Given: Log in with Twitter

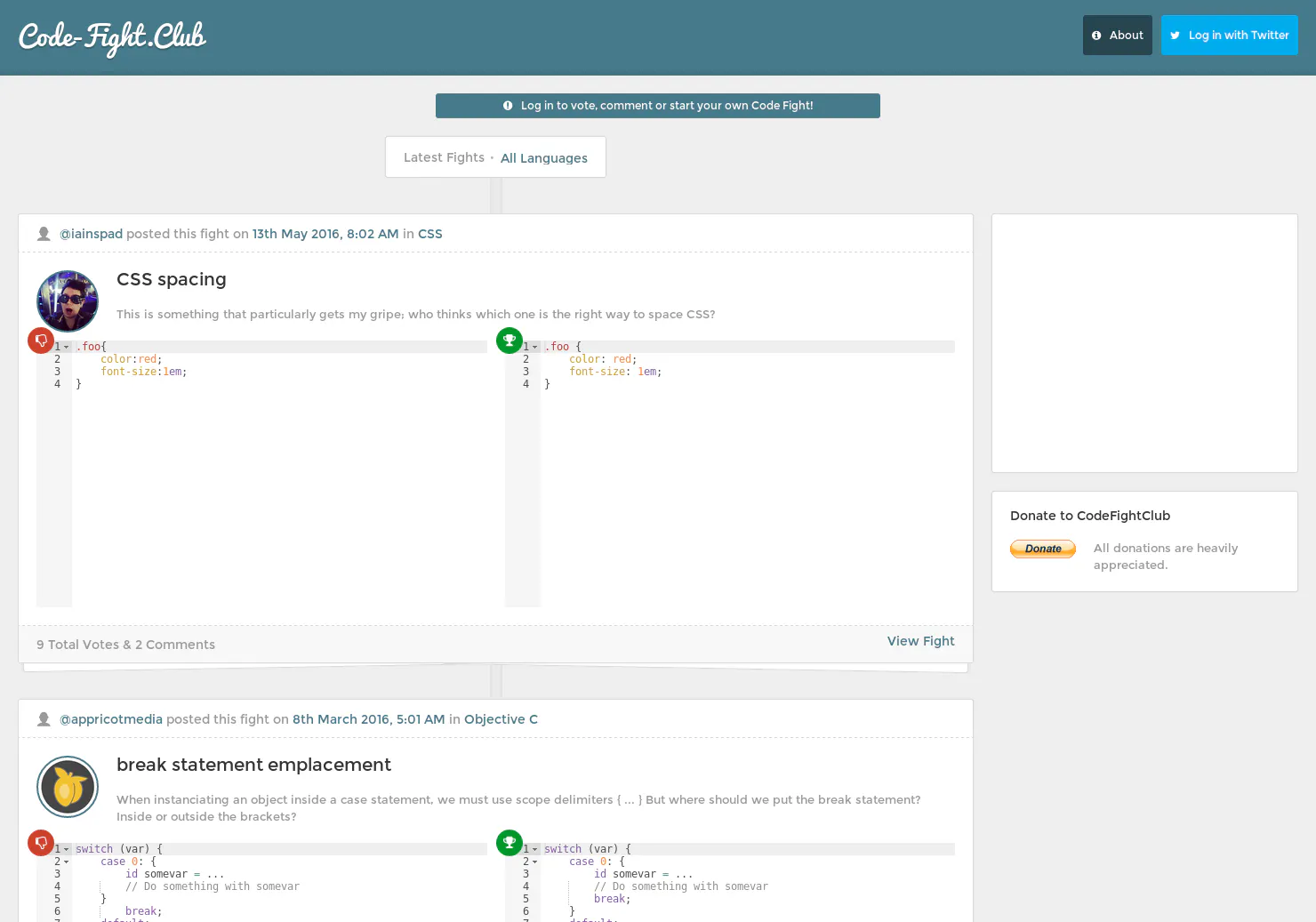Looking at the screenshot, I should (x=1230, y=36).
